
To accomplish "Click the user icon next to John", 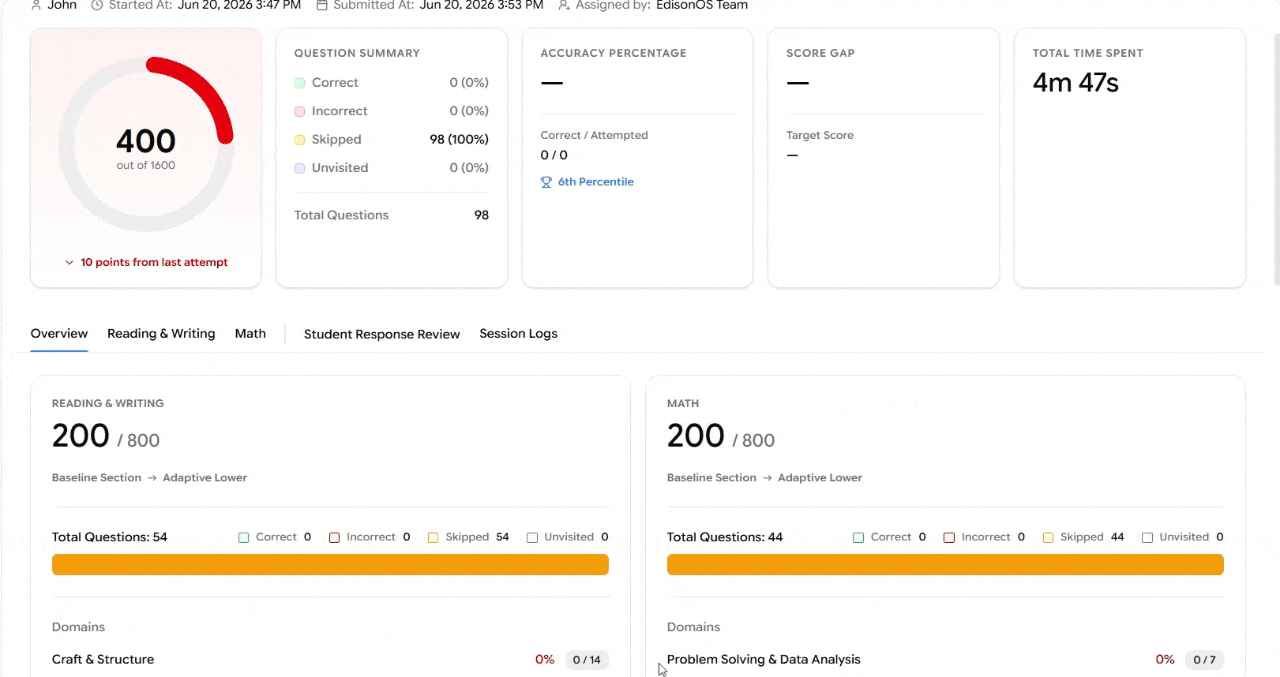I will click(x=36, y=5).
